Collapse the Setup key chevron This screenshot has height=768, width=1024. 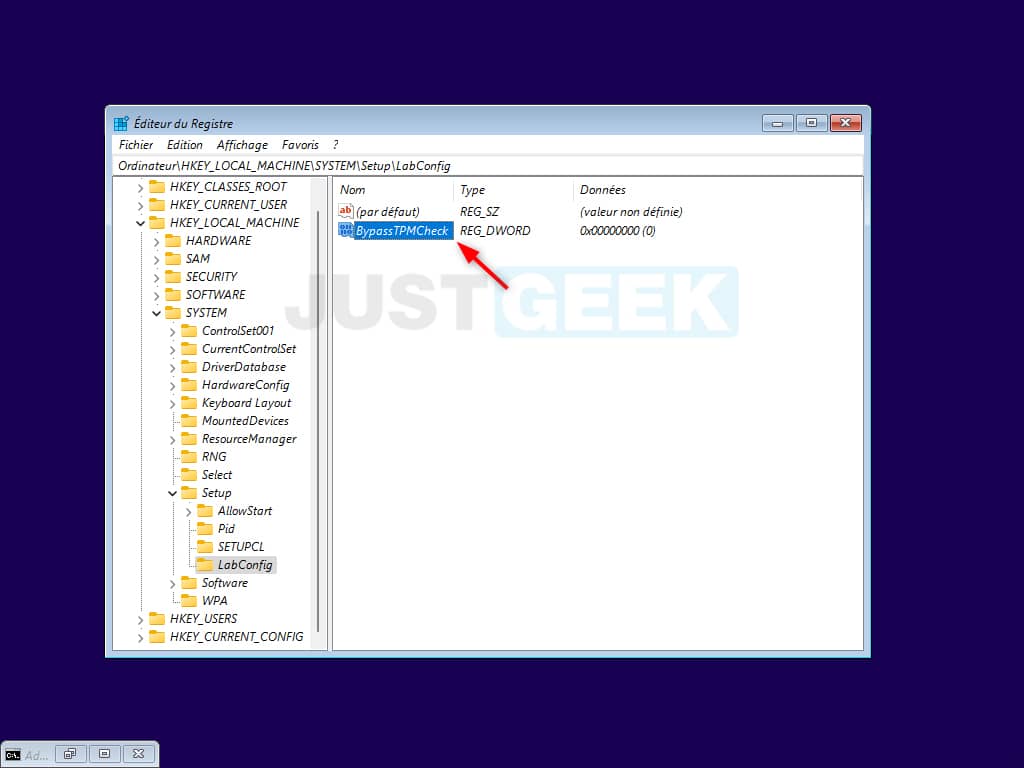172,494
